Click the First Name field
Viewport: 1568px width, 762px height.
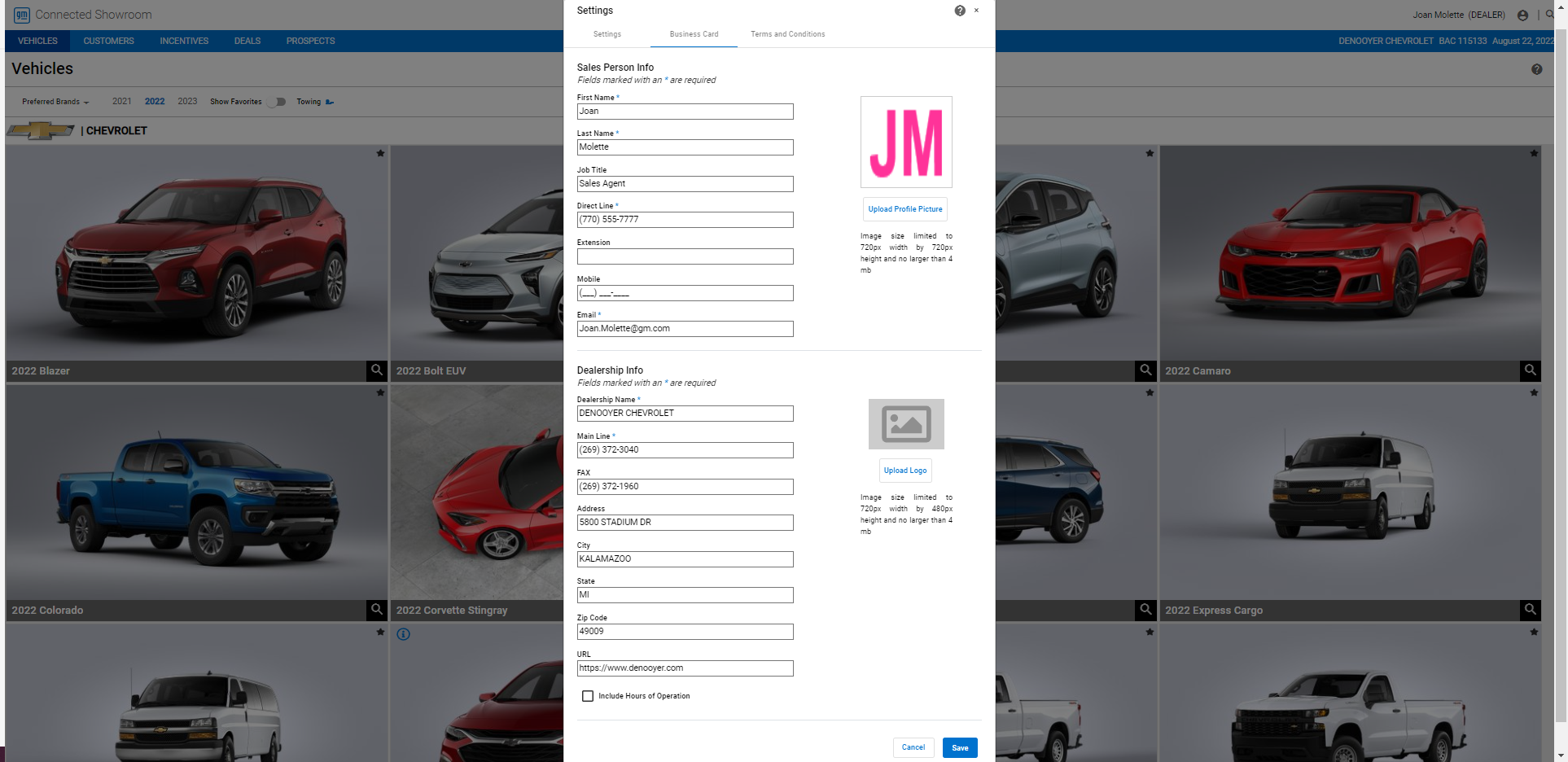click(685, 112)
